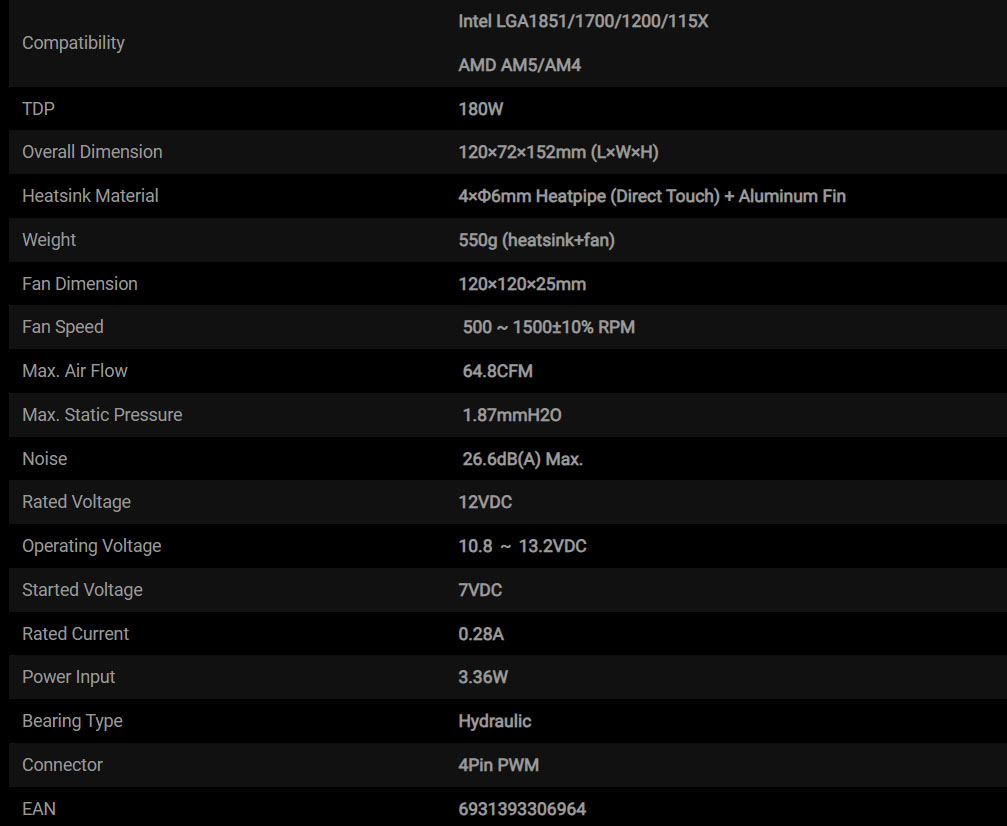Click the Max. Static Pressure label
Screen dimensions: 1007x826
tap(102, 415)
